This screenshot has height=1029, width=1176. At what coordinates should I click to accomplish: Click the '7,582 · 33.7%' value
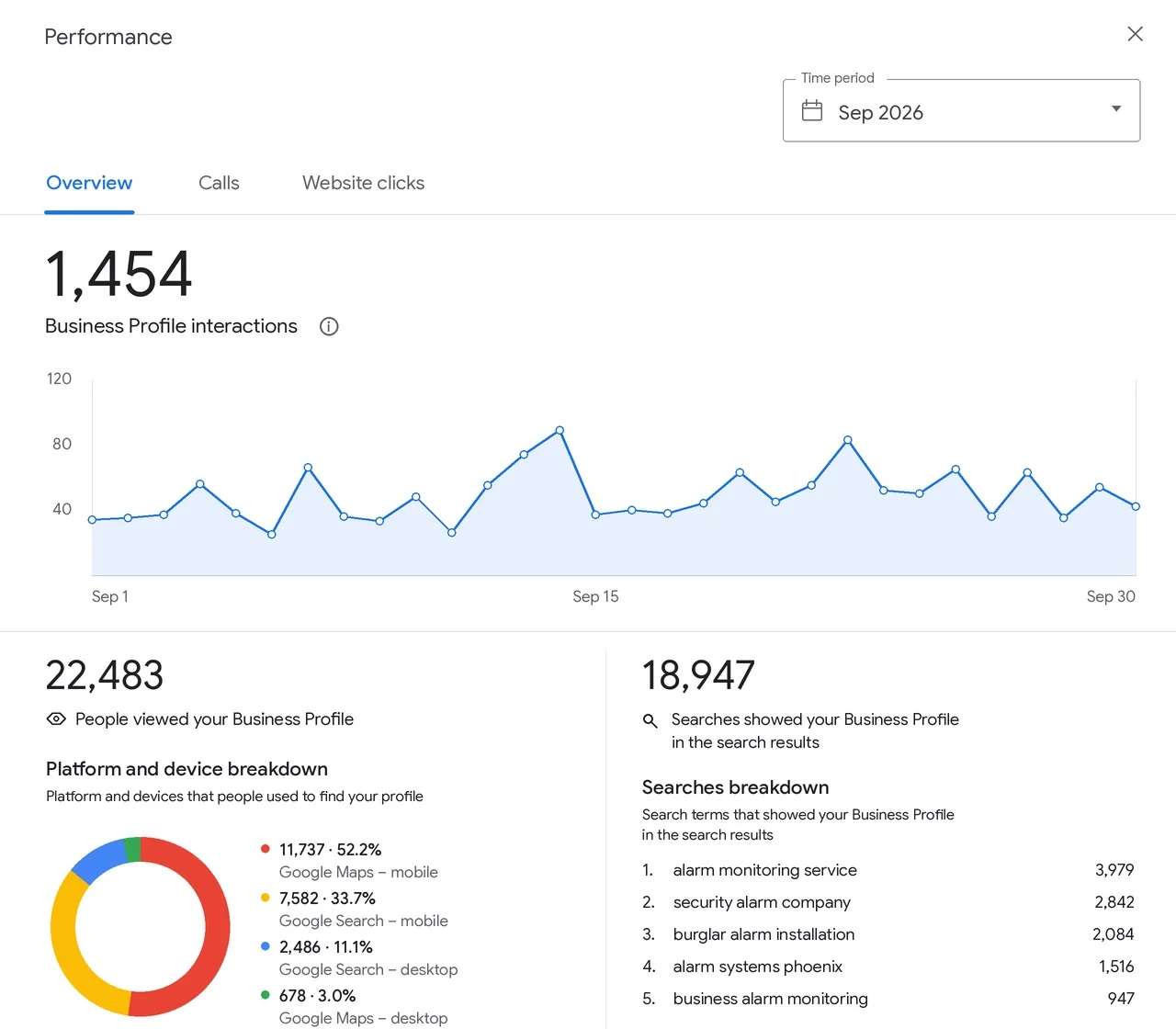pos(327,899)
